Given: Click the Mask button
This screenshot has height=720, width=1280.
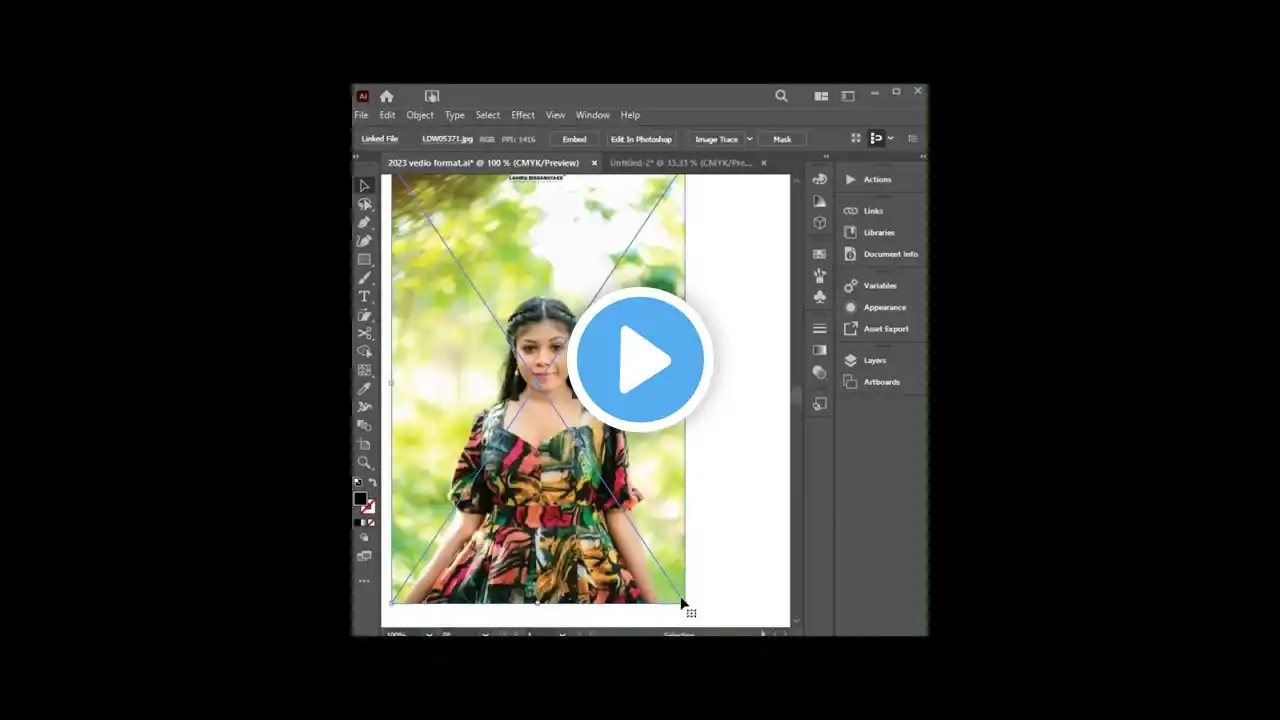Looking at the screenshot, I should [x=782, y=139].
